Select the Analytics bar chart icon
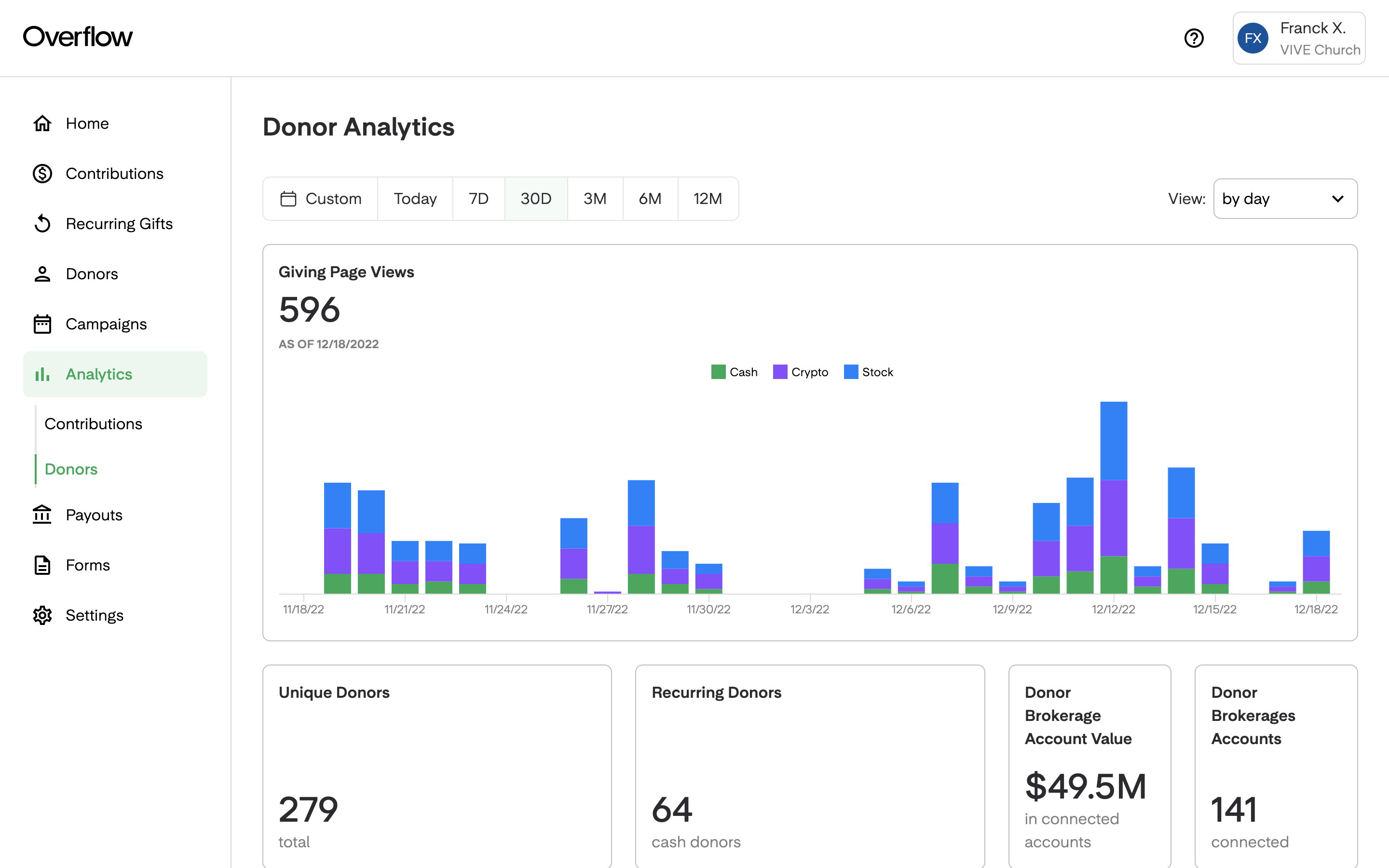1389x868 pixels. pos(42,374)
